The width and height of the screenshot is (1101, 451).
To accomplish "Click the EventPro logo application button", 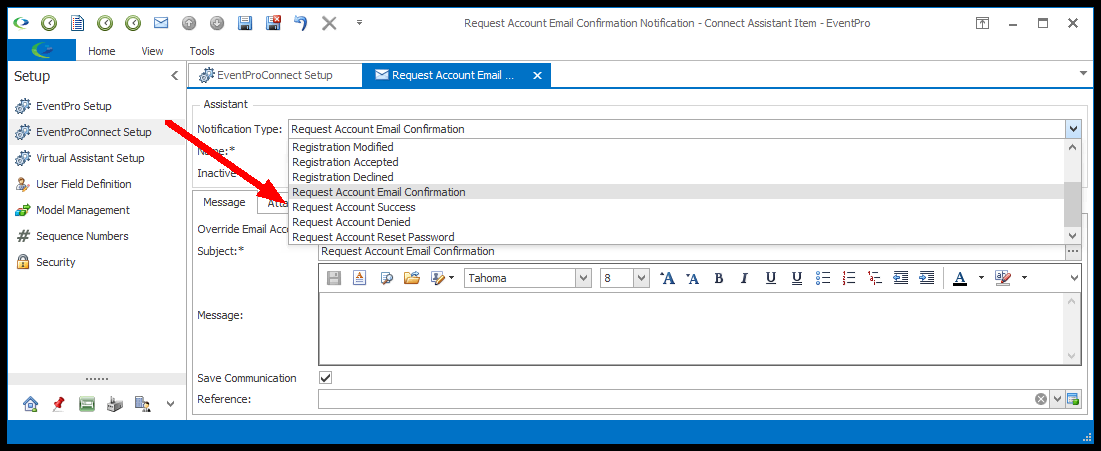I will click(x=42, y=51).
